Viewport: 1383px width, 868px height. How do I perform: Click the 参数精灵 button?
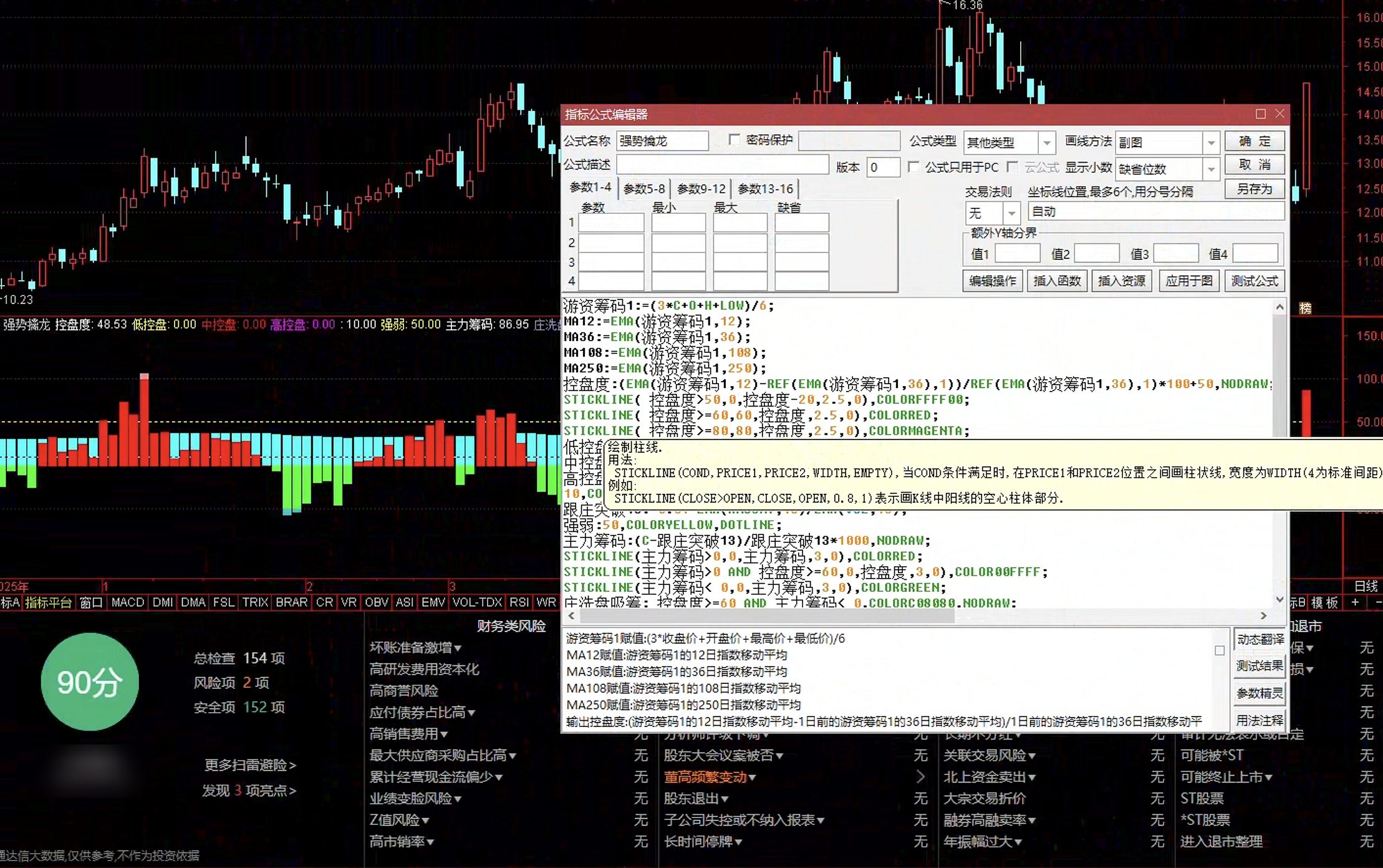pyautogui.click(x=1260, y=693)
